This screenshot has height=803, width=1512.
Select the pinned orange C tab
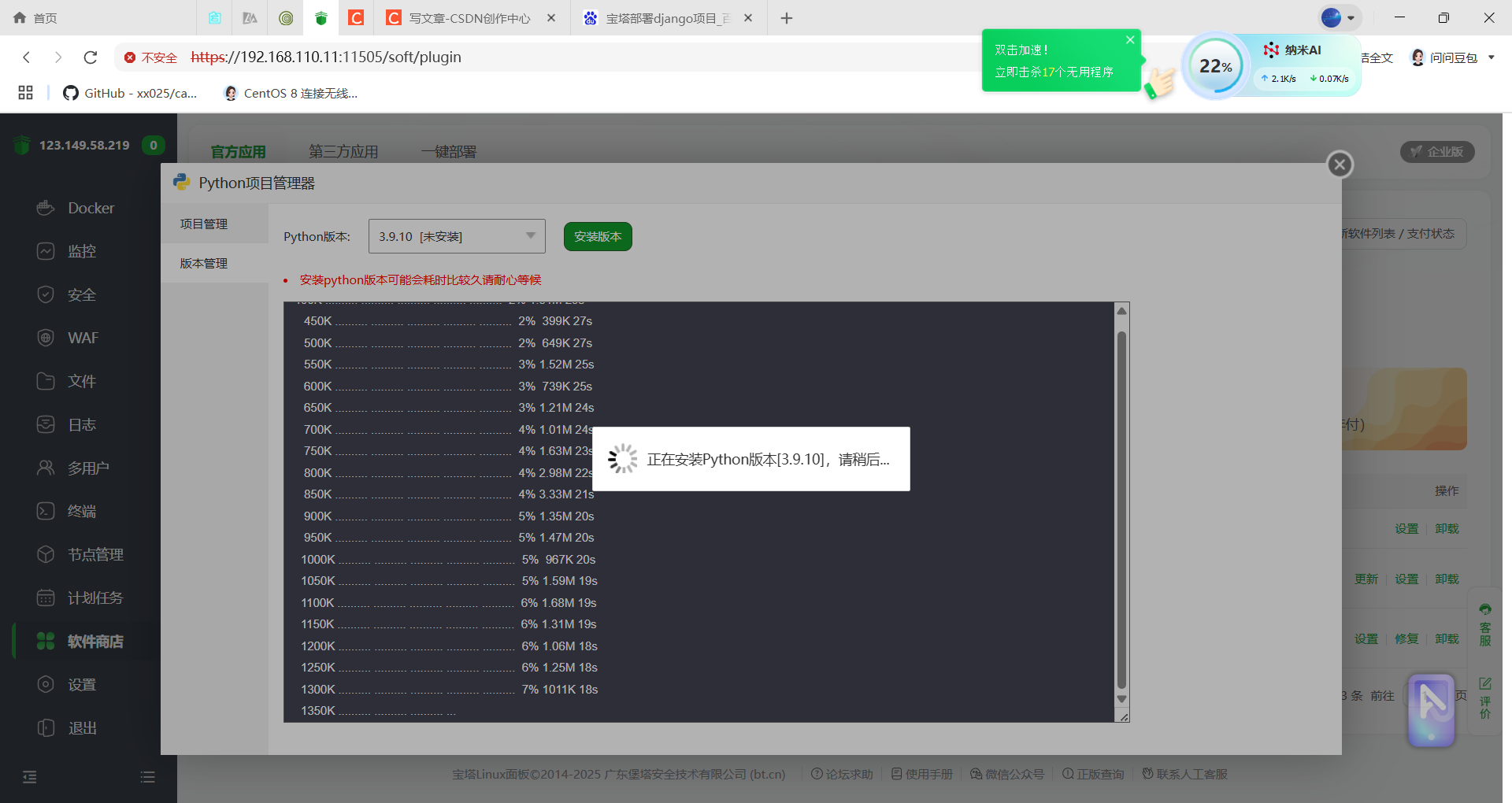pos(356,18)
